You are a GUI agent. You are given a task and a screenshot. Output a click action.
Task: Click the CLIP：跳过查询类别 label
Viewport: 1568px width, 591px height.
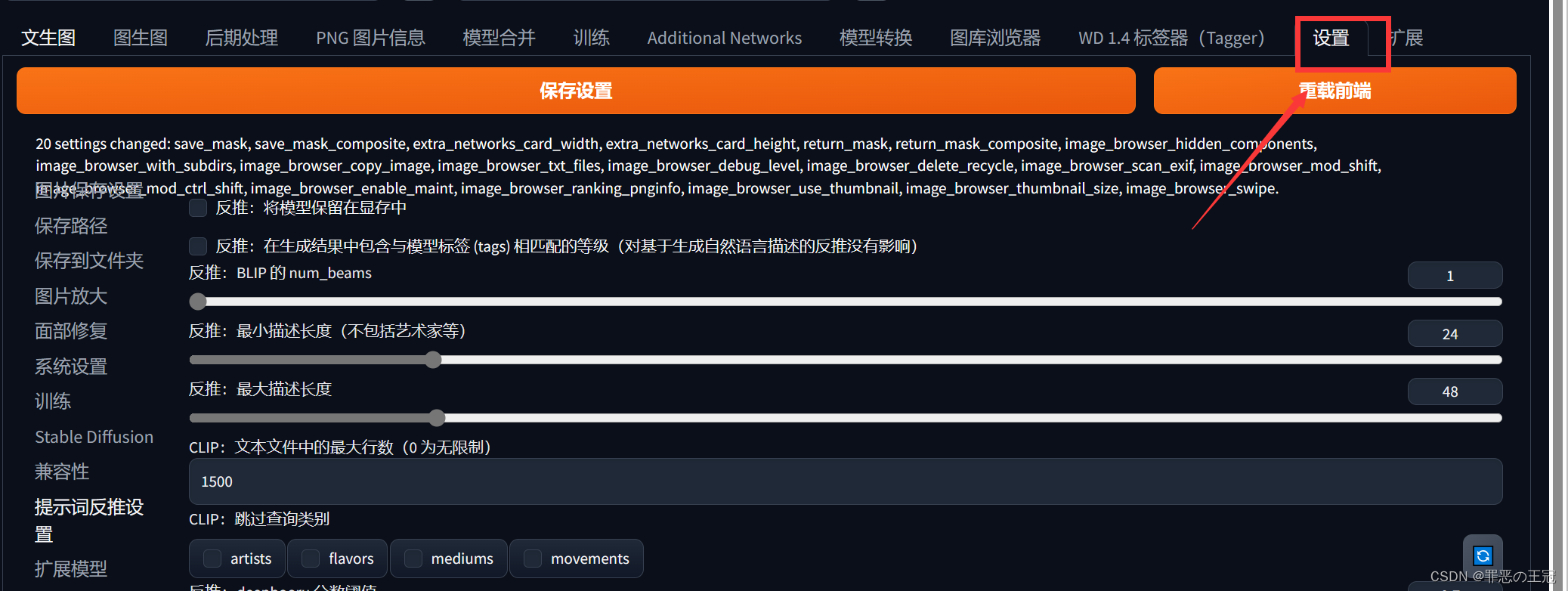coord(259,519)
